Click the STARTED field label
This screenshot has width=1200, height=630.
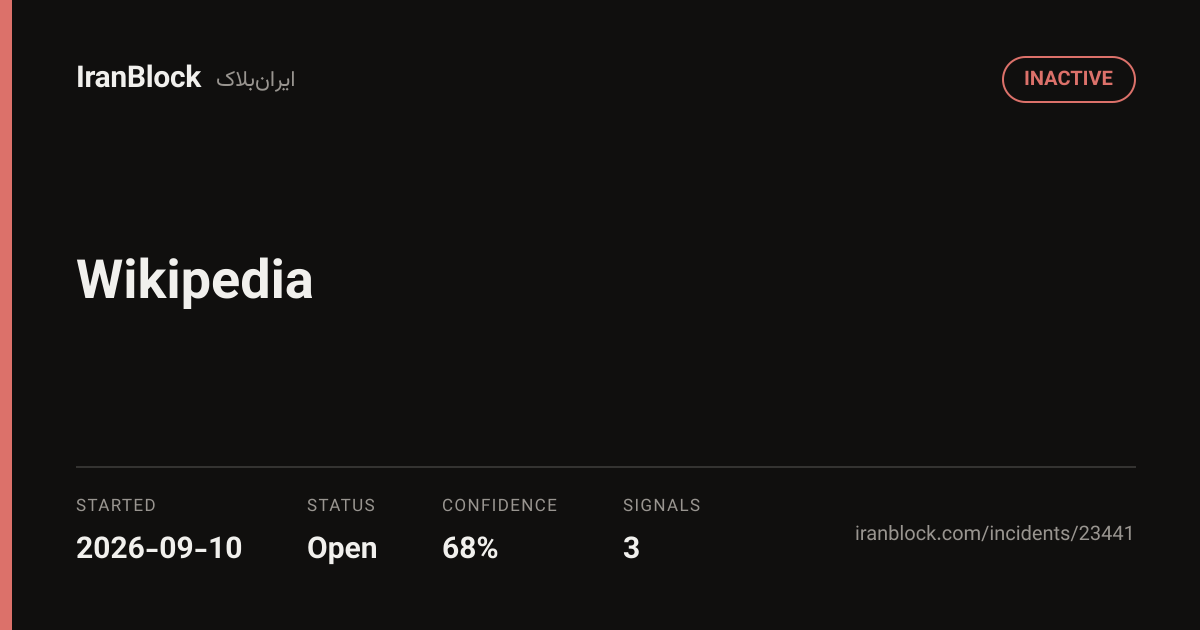(x=116, y=505)
